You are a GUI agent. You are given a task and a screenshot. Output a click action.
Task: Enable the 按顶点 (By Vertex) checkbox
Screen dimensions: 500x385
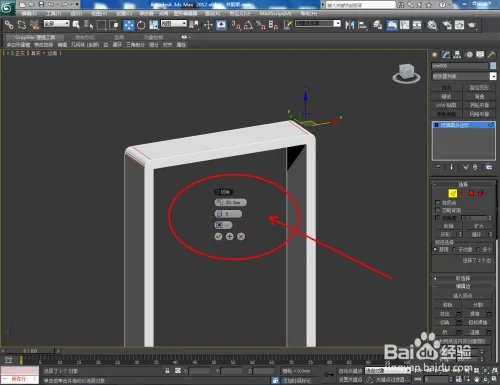point(437,202)
